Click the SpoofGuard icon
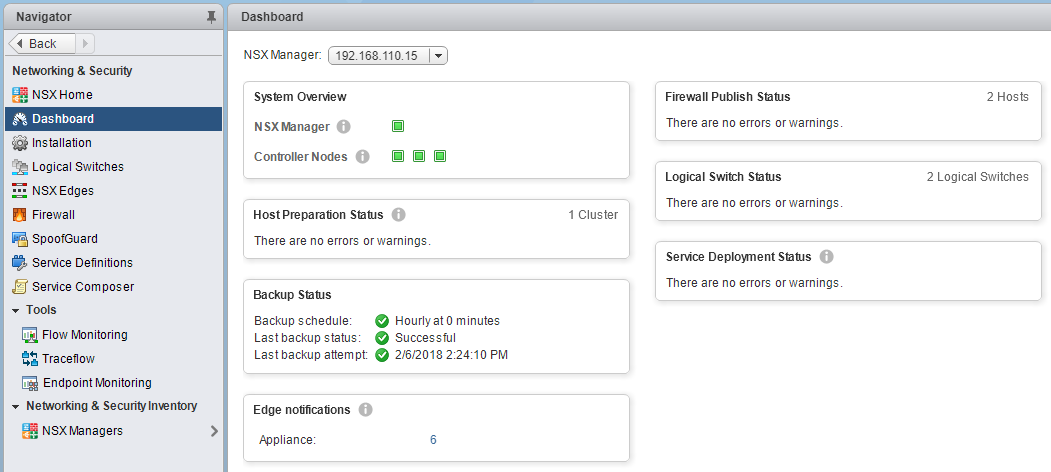Image resolution: width=1051 pixels, height=472 pixels. tap(19, 239)
